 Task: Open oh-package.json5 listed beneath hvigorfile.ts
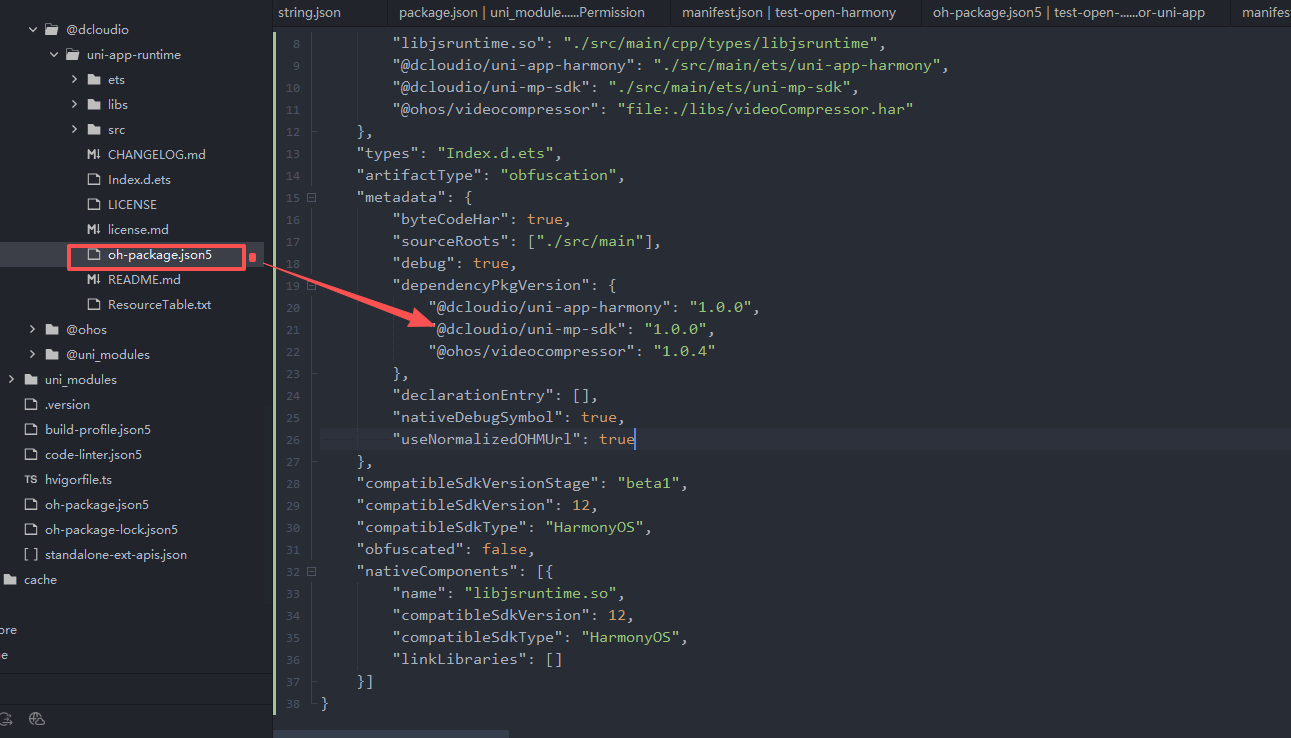pyautogui.click(x=97, y=504)
